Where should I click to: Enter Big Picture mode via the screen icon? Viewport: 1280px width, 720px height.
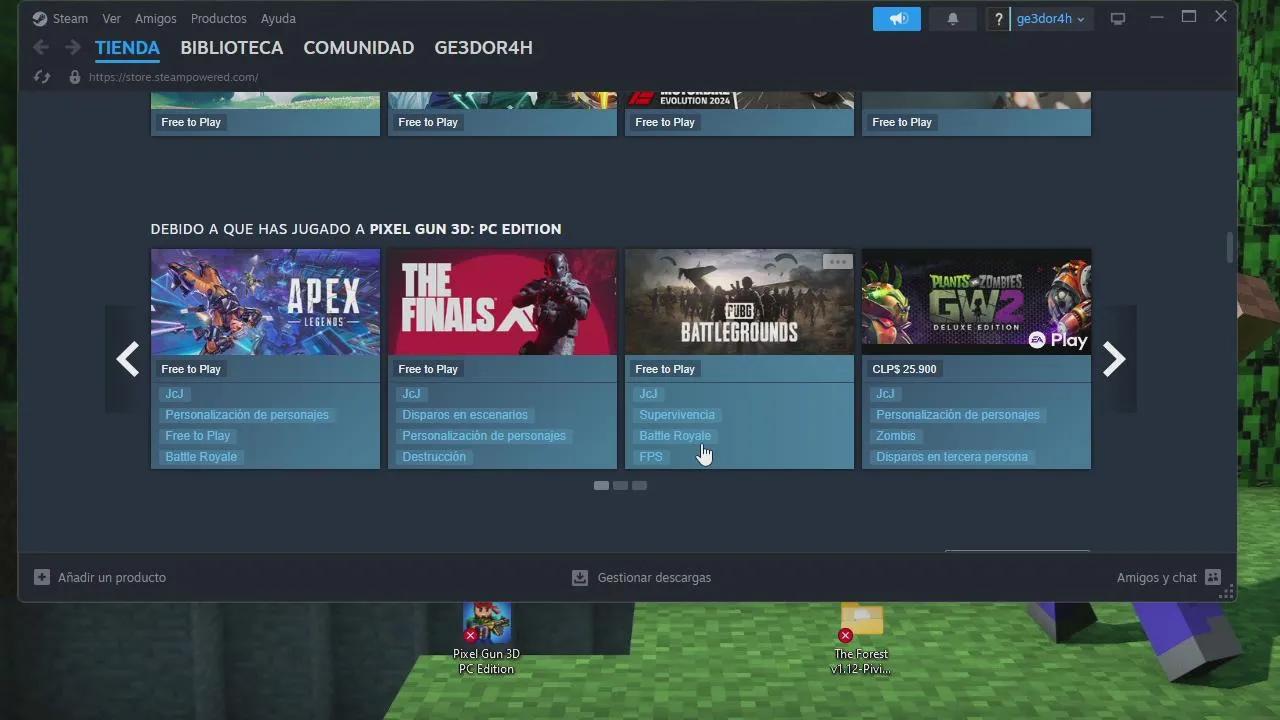click(1118, 18)
